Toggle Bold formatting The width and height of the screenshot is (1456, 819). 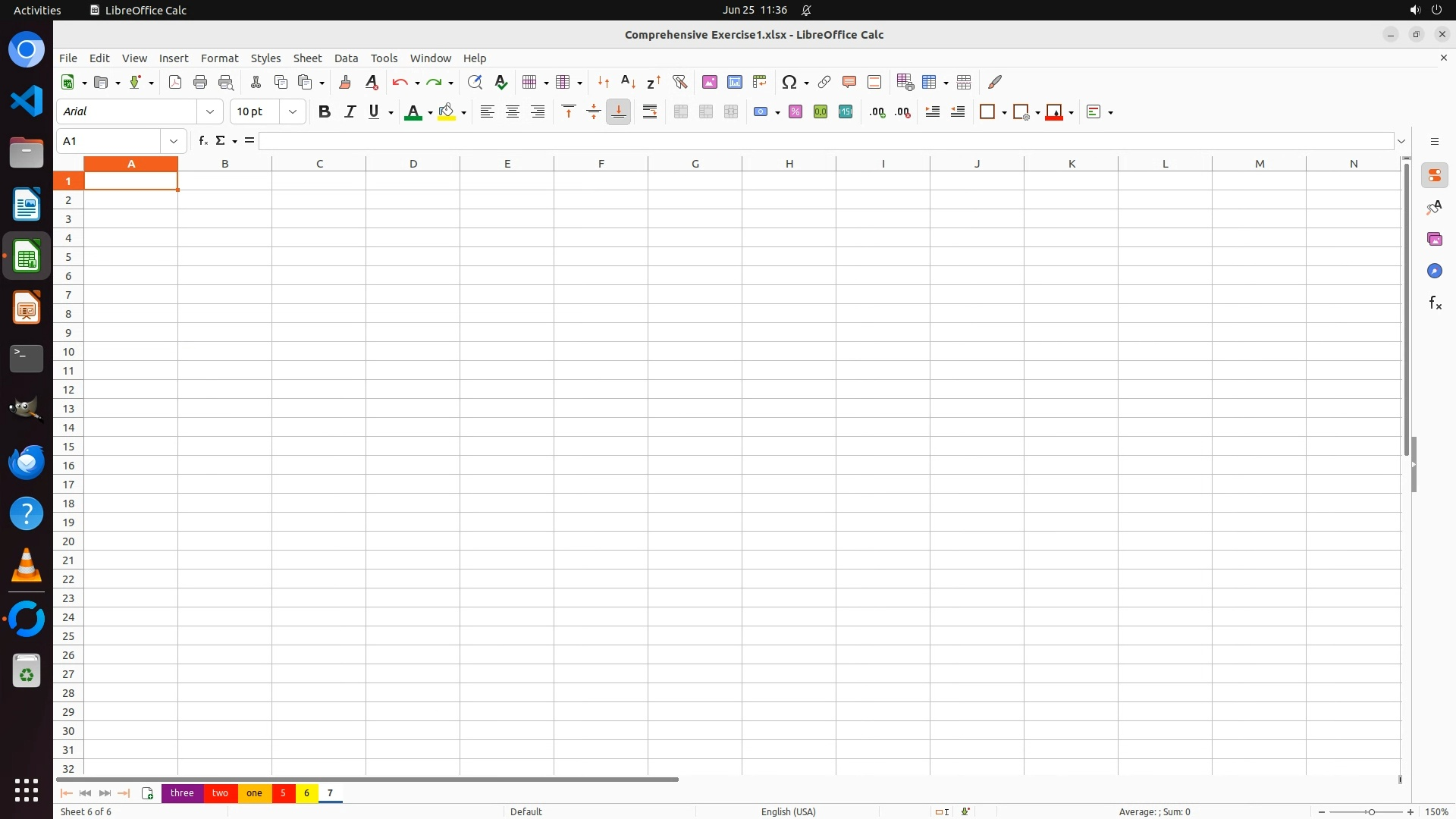tap(325, 112)
